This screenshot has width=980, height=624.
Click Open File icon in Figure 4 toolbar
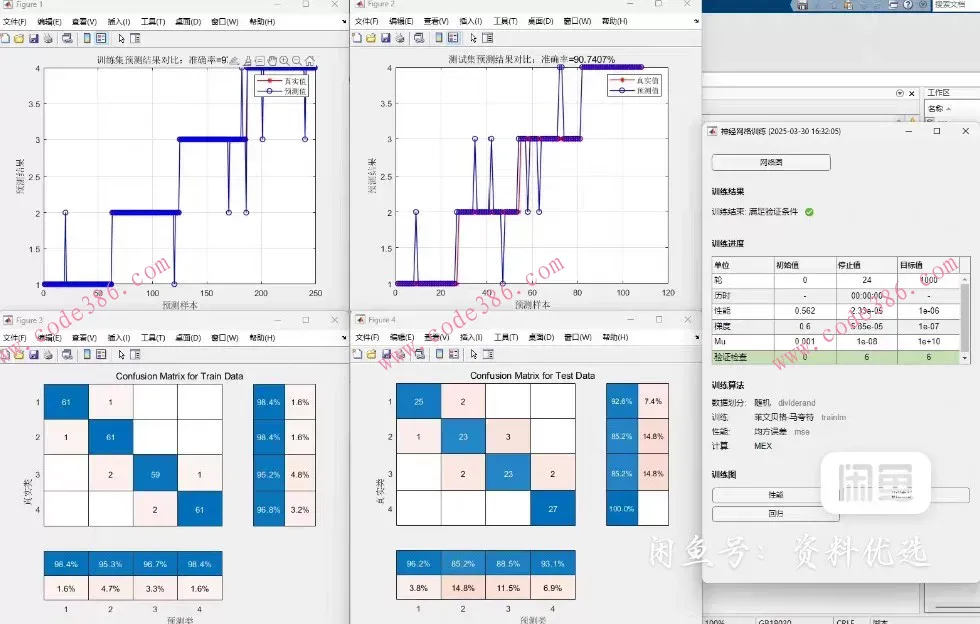[x=371, y=354]
